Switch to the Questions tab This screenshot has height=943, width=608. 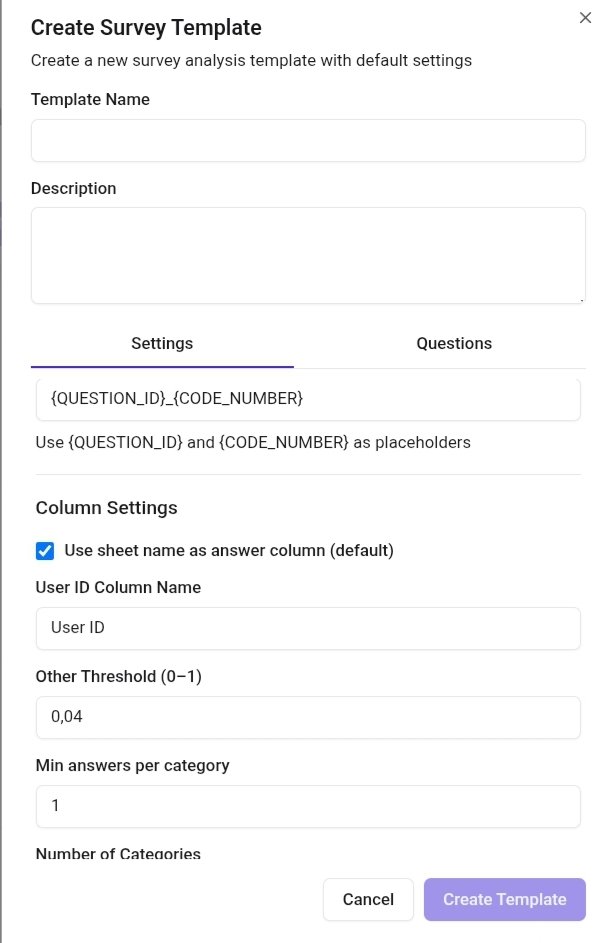454,343
